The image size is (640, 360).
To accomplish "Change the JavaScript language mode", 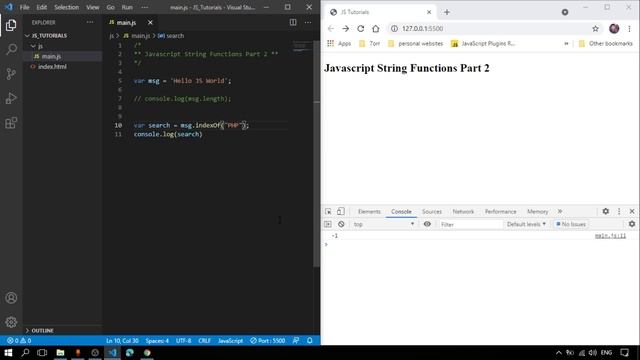I will click(x=230, y=340).
